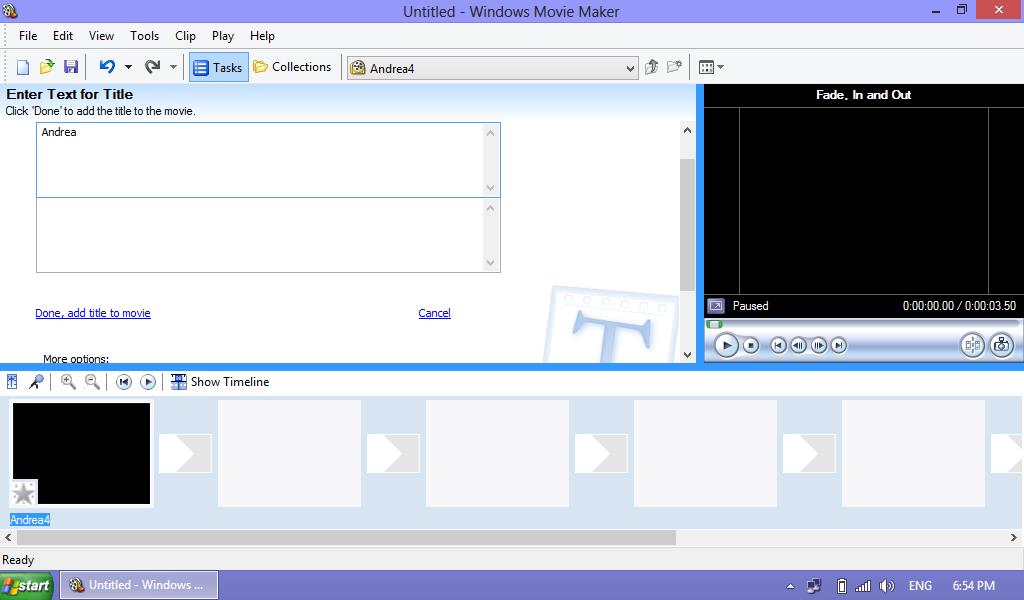1024x600 pixels.
Task: Click the title text box containing Andrea
Action: click(x=268, y=160)
